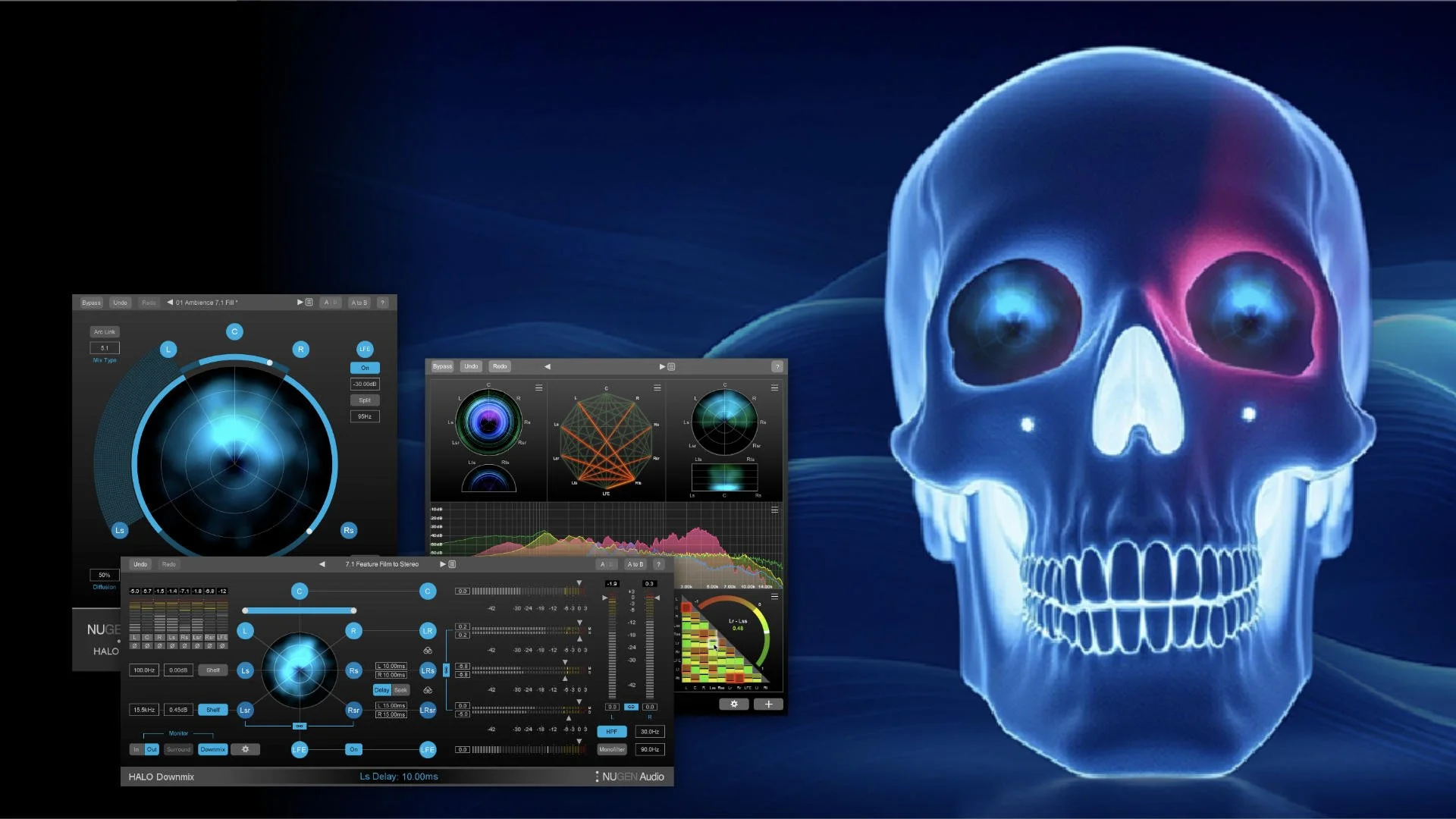Screen dimensions: 1456x819
Task: Open the 7.1 Feature Film to Stereo preset name
Action: point(382,564)
